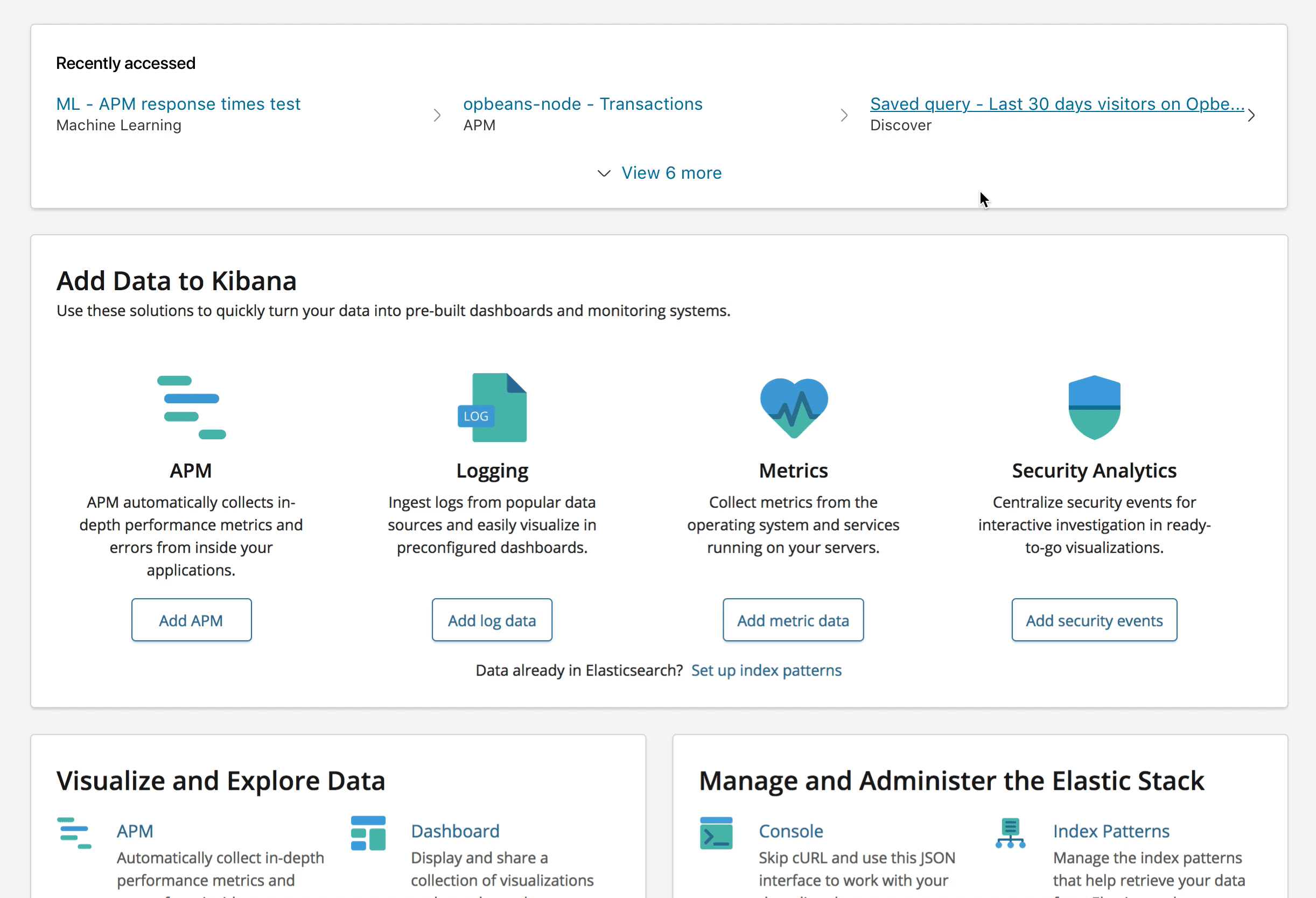
Task: Click the Security Analytics shield icon
Action: tap(1094, 407)
